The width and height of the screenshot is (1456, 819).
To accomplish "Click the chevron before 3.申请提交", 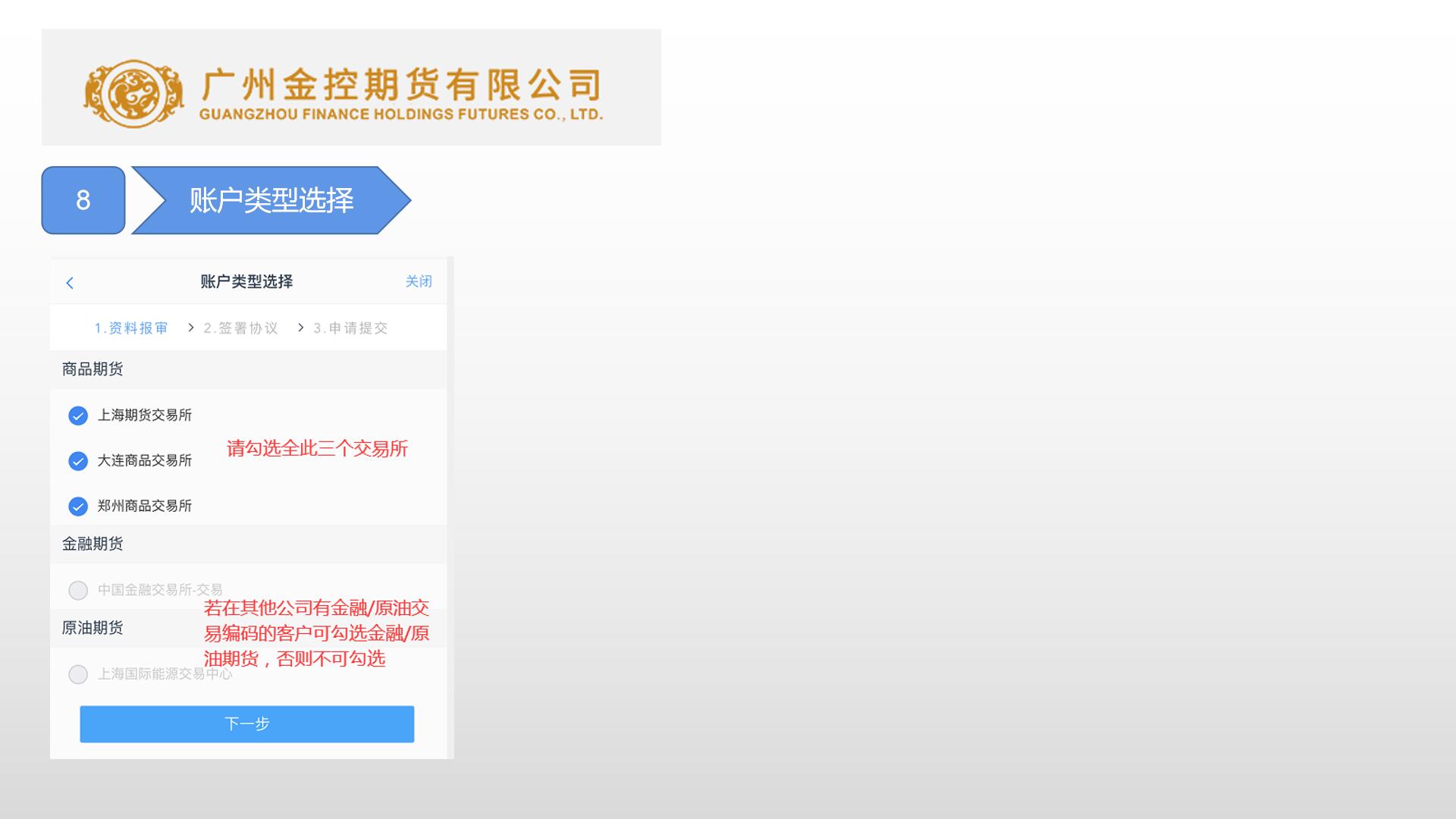I will pyautogui.click(x=301, y=328).
